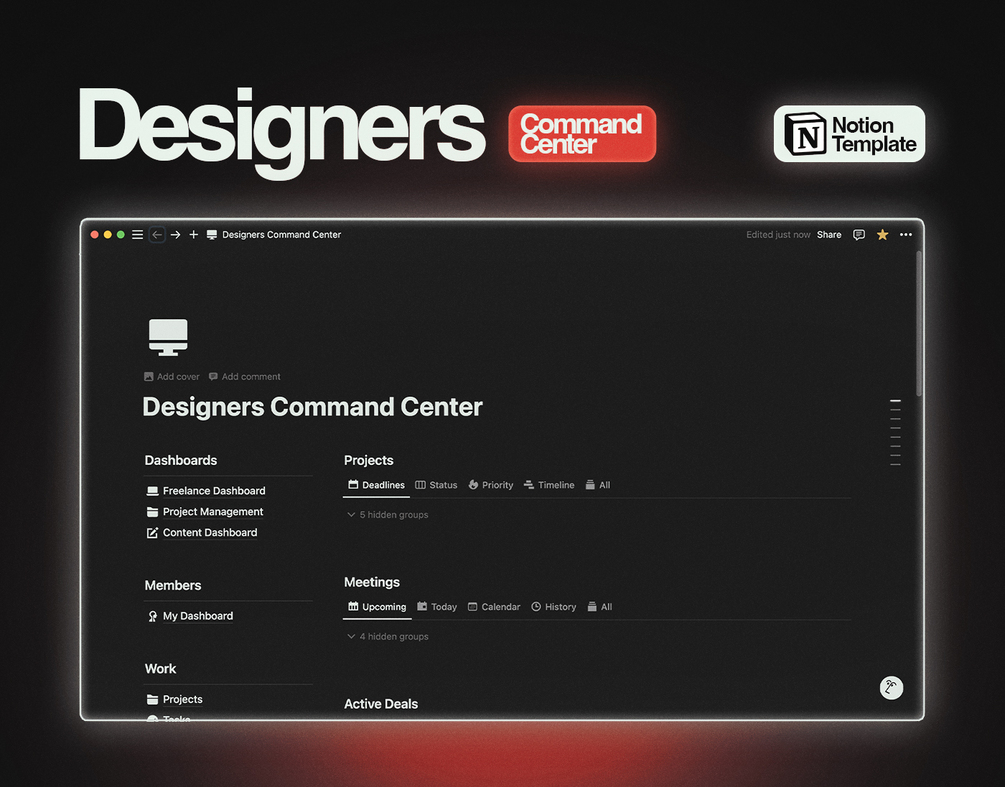Select the Deadlines tab in Projects
Screen dimensions: 1005x787
[376, 485]
